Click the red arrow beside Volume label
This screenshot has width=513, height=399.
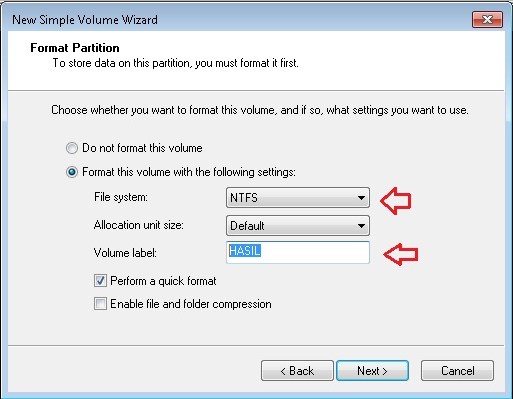(401, 254)
